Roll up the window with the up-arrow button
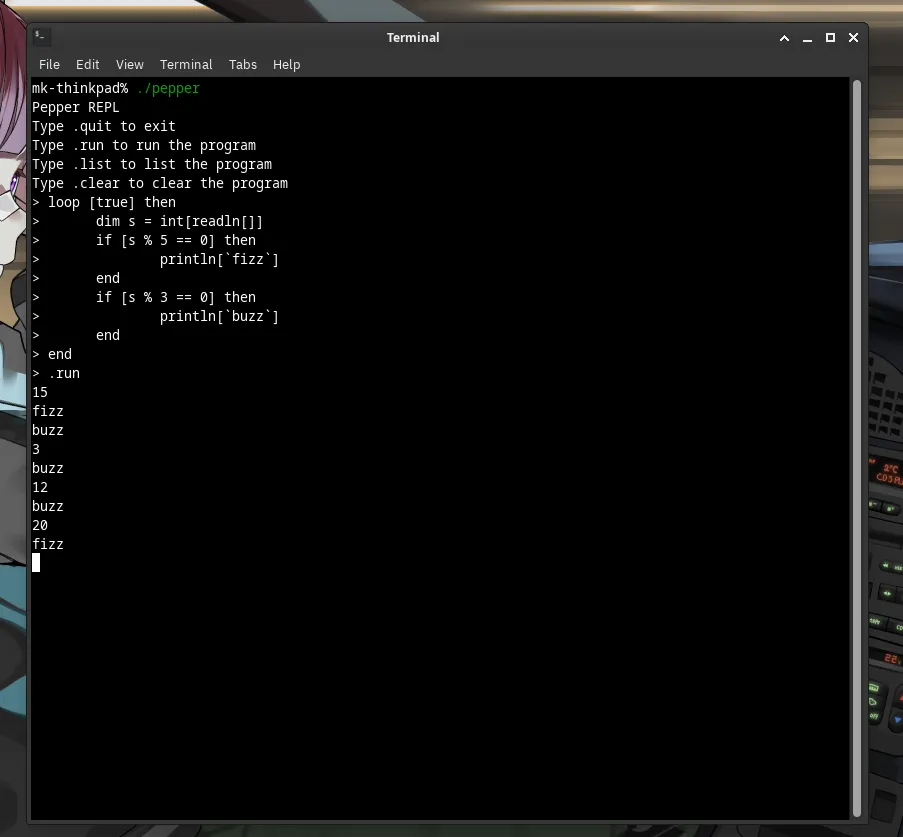Image resolution: width=903 pixels, height=837 pixels. [785, 38]
